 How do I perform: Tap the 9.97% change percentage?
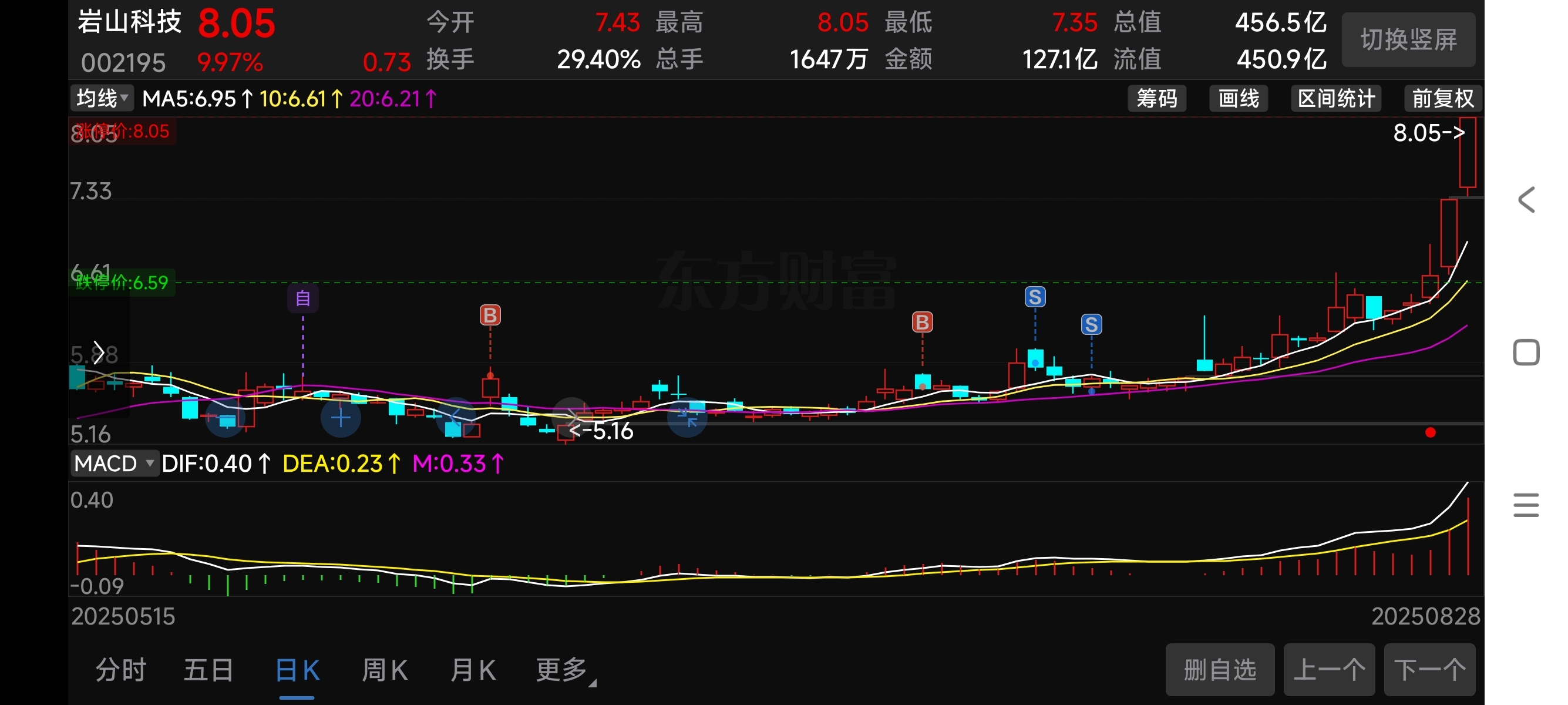230,62
